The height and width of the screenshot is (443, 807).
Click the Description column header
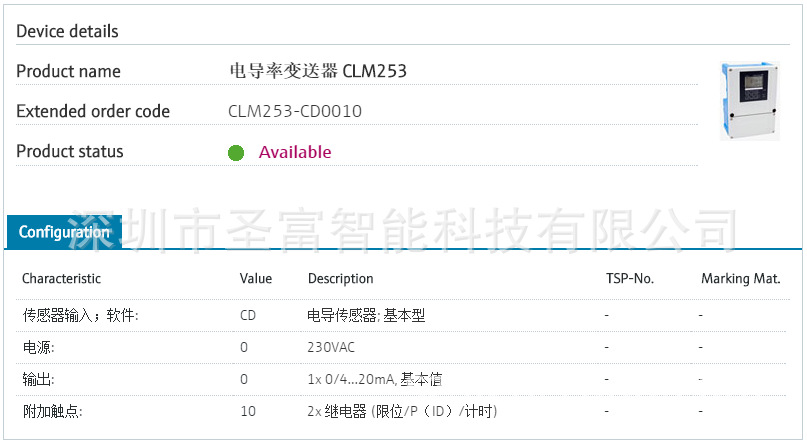(340, 278)
